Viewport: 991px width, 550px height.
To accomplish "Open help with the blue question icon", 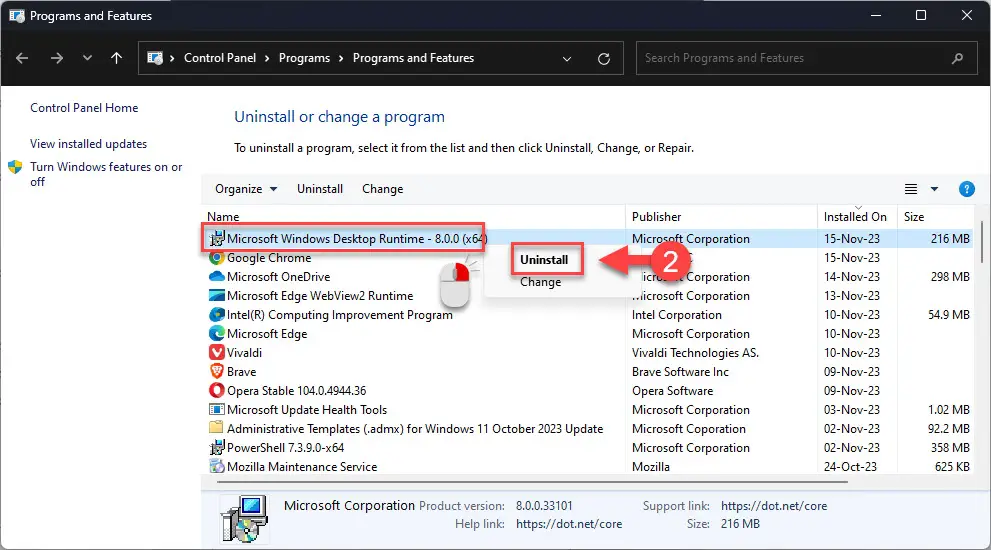I will pyautogui.click(x=966, y=189).
